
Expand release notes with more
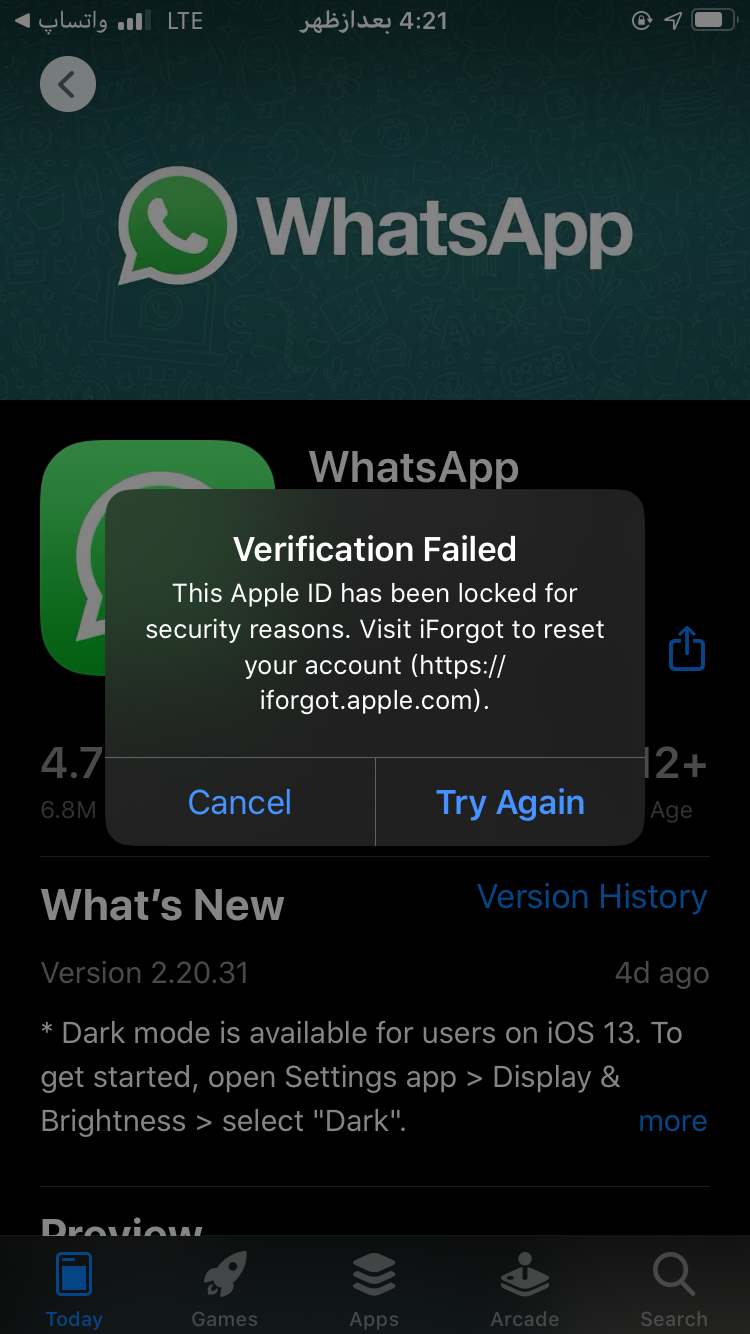[673, 1121]
